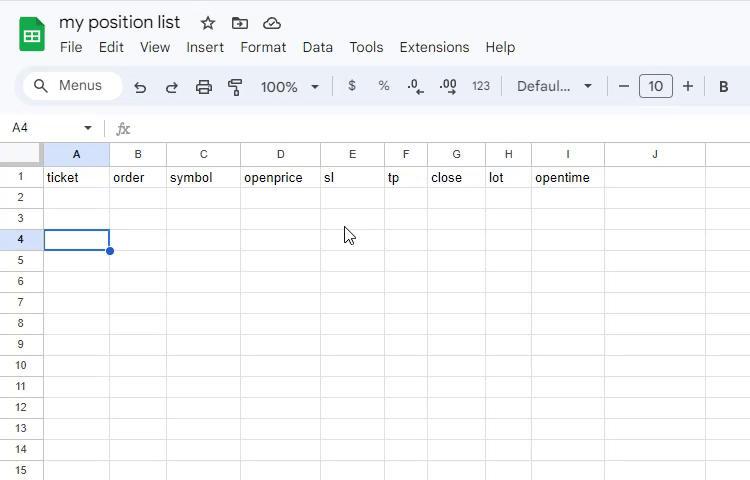Image resolution: width=750 pixels, height=480 pixels.
Task: Select column H header
Action: (x=508, y=154)
